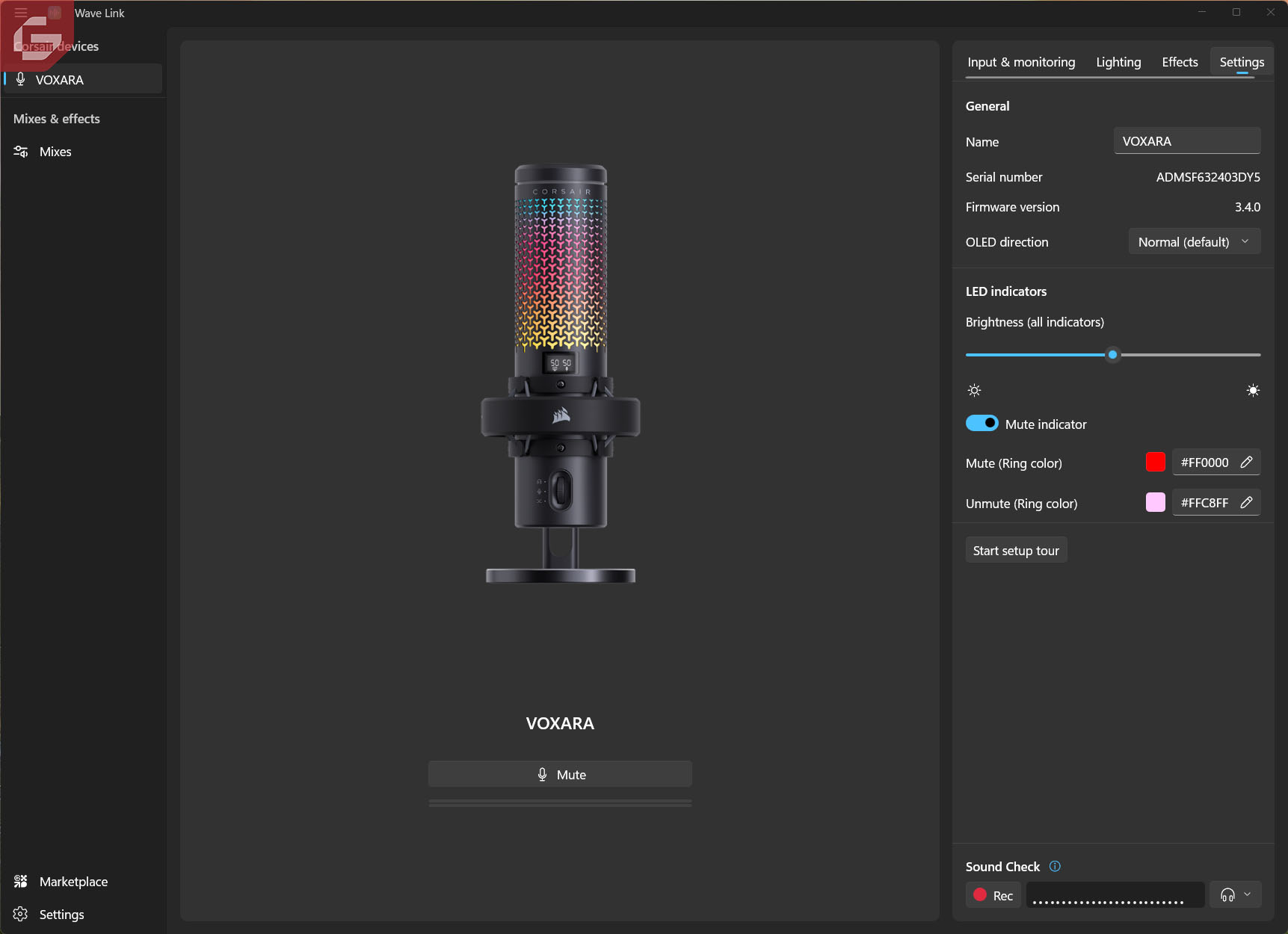Screen dimensions: 1288x934
Task: Click the low brightness sun icon
Action: (974, 390)
